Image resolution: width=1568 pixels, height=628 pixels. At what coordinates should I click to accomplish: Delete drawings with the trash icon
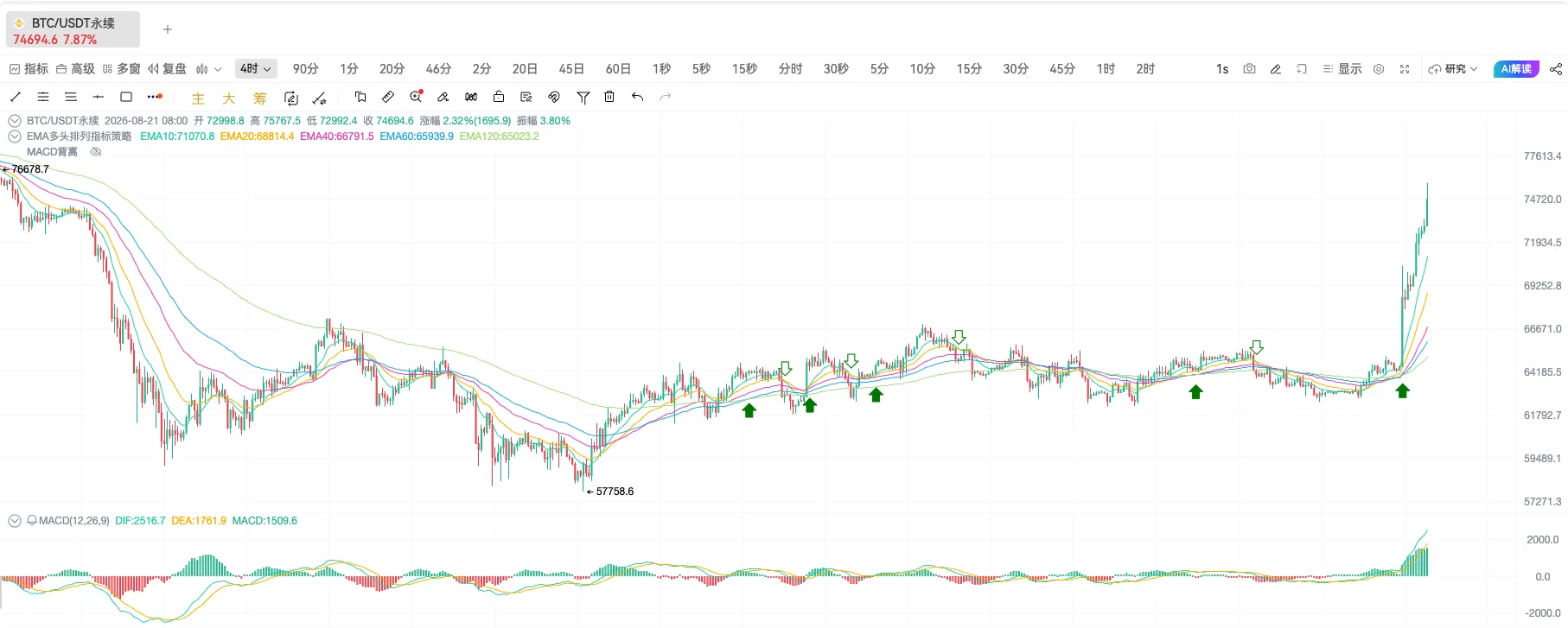609,97
